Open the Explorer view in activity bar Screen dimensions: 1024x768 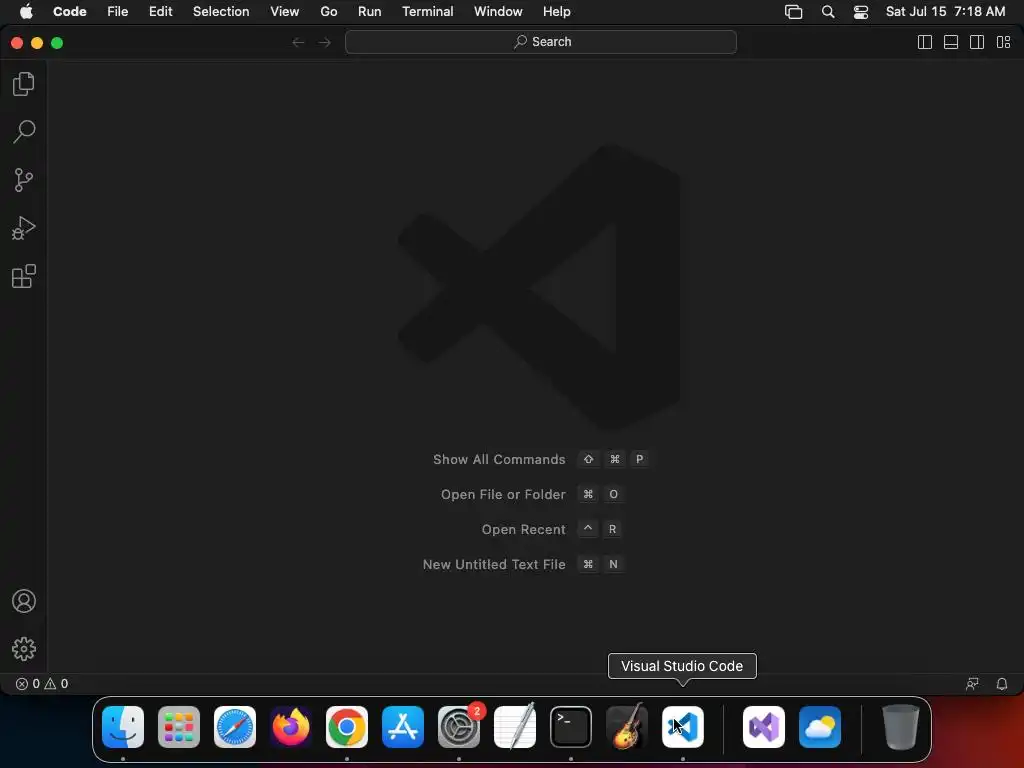coord(24,84)
